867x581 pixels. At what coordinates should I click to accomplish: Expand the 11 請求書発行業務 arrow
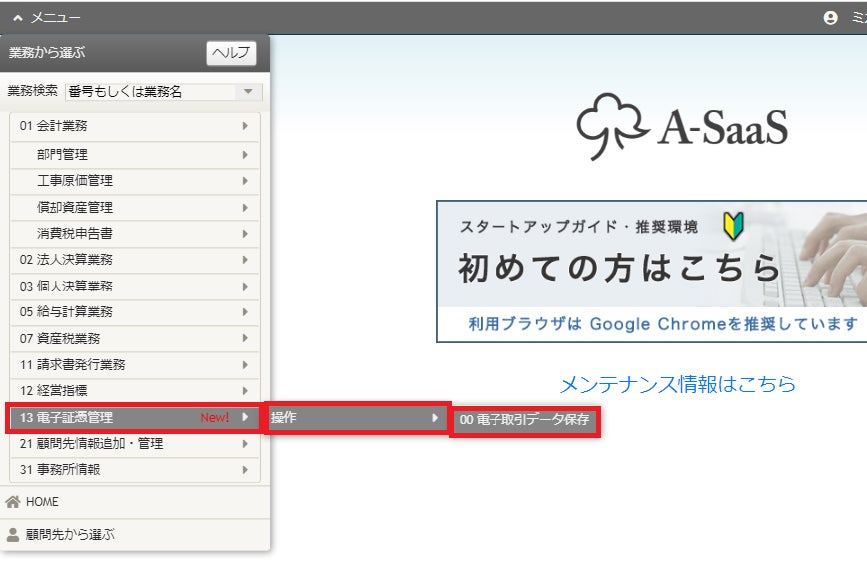[245, 365]
